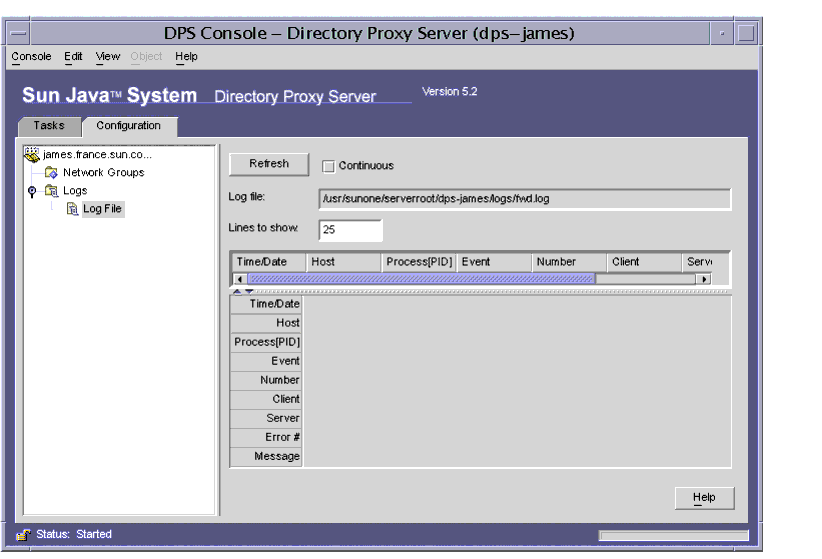Click the left arrow of the table scrollbar

pos(240,279)
